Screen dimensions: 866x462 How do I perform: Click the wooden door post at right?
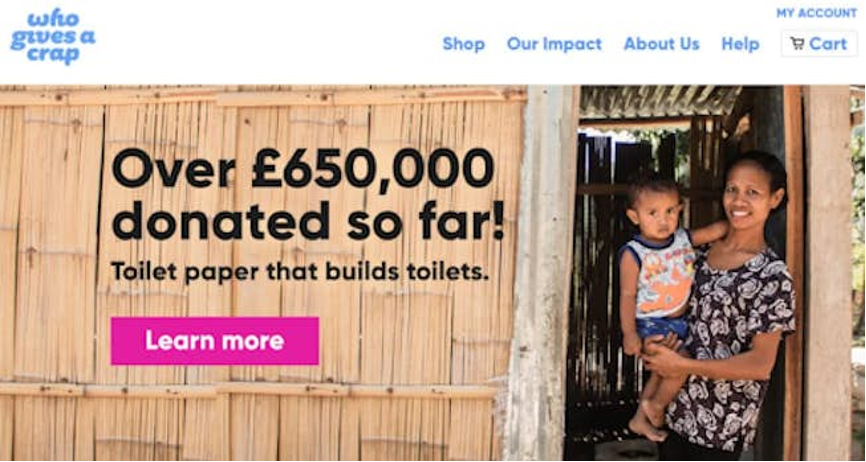pyautogui.click(x=827, y=273)
